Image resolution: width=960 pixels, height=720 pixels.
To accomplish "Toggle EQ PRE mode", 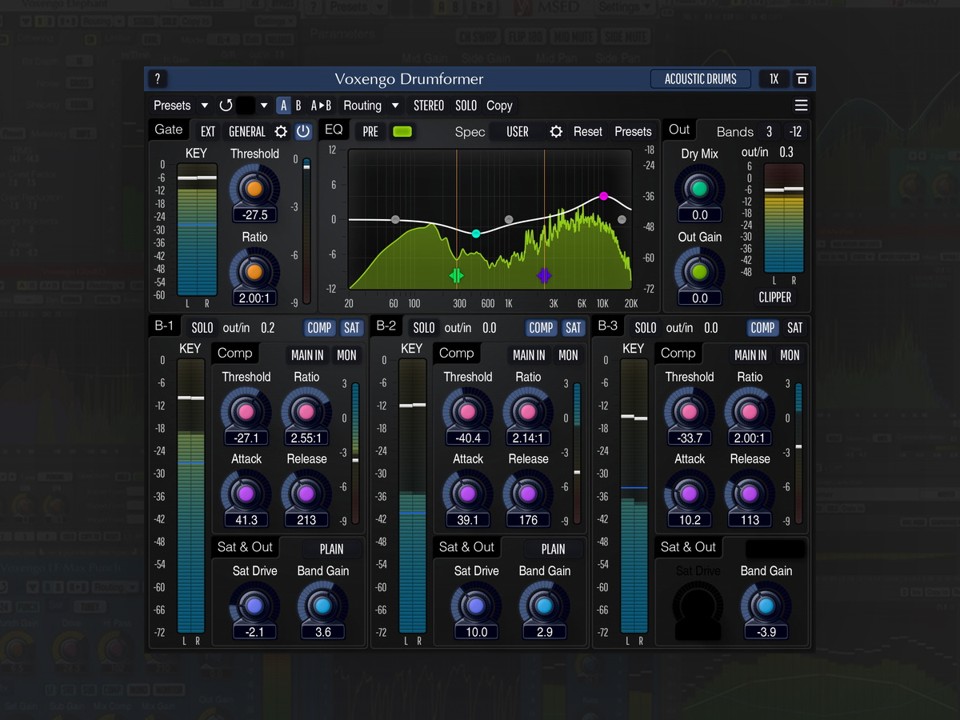I will pos(370,132).
